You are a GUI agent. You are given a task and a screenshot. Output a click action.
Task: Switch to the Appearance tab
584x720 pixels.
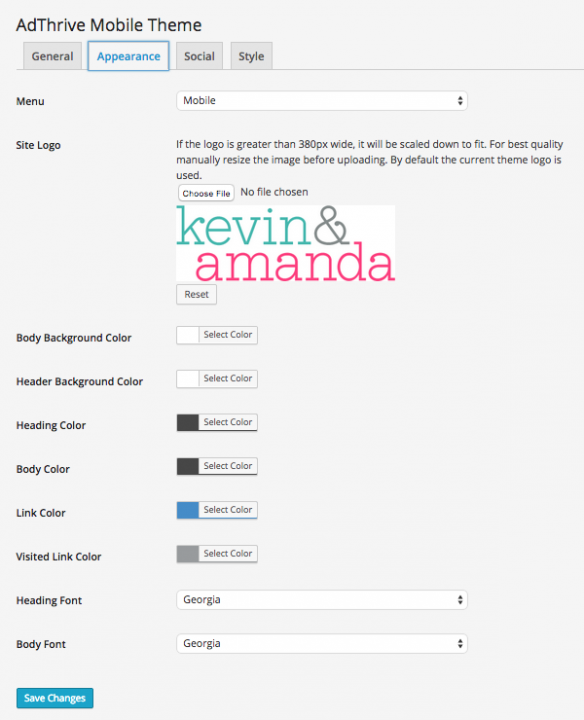pyautogui.click(x=129, y=56)
